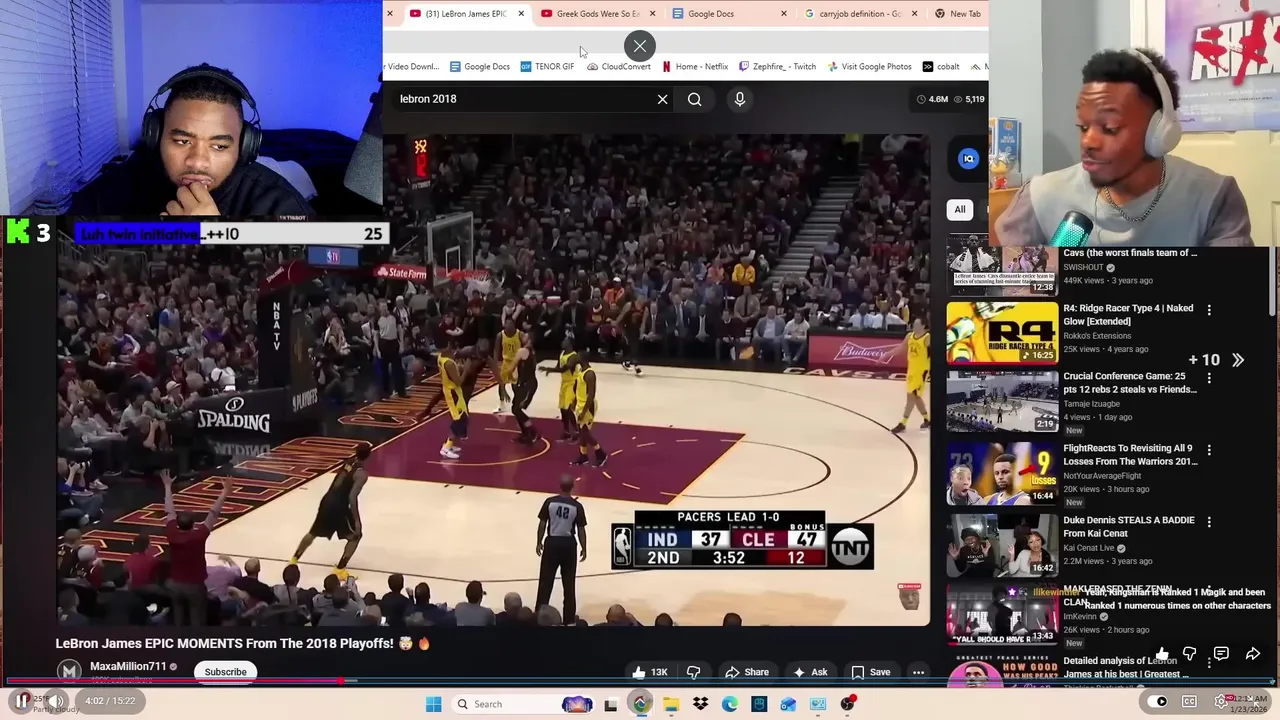Open the cobalt bookmark
Image resolution: width=1280 pixels, height=720 pixels.
tap(941, 67)
